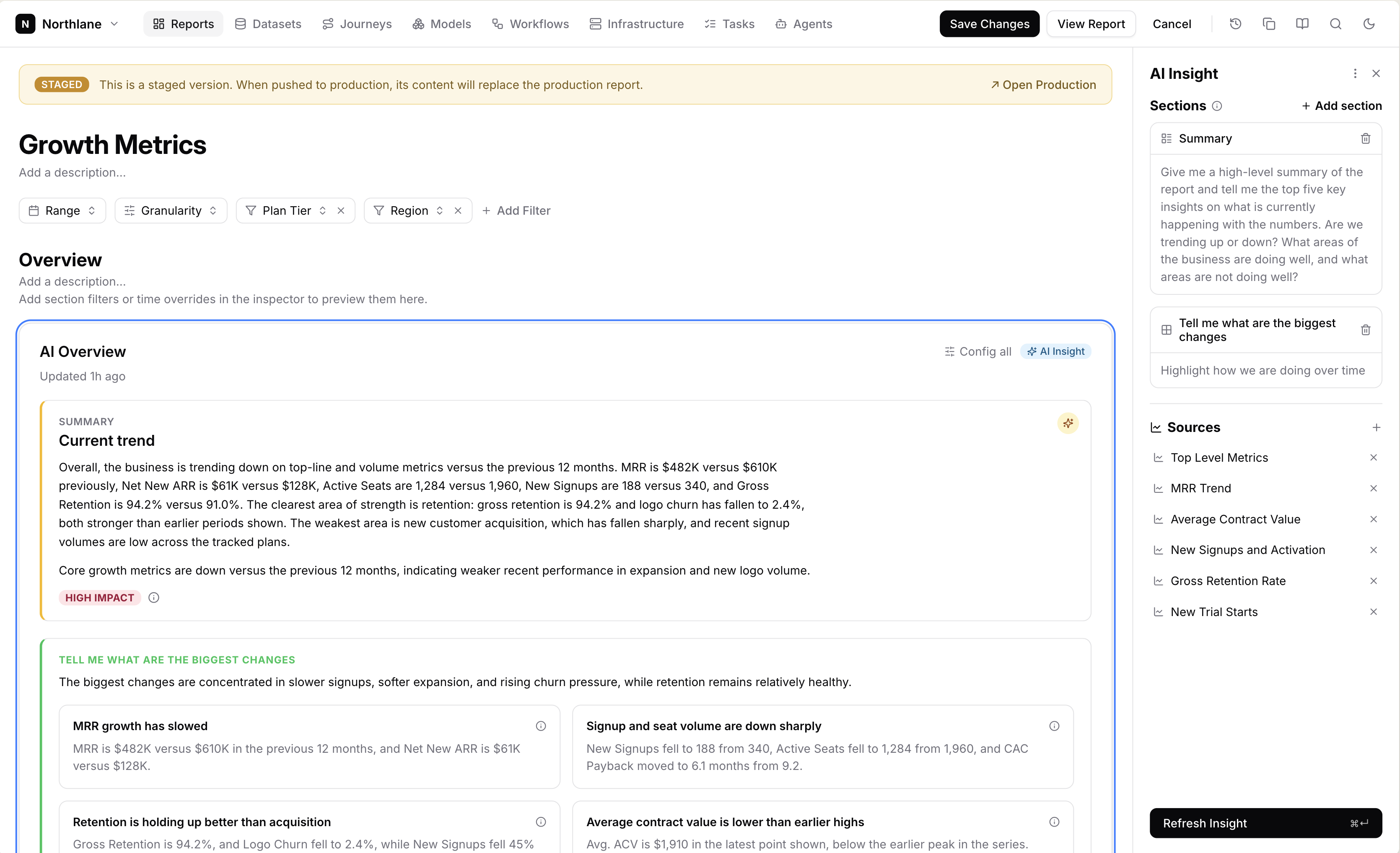Open info icon on Signup and seat card
1400x853 pixels.
1054,726
